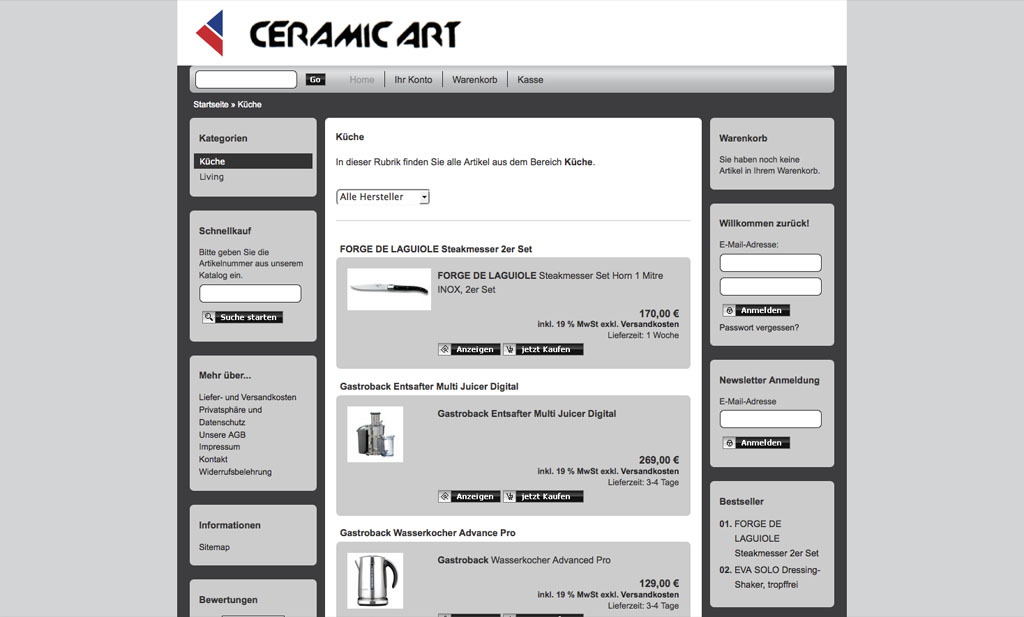Open Gastroback Wasserkocher Advanced Pro title link
1024x617 pixels.
tap(524, 560)
